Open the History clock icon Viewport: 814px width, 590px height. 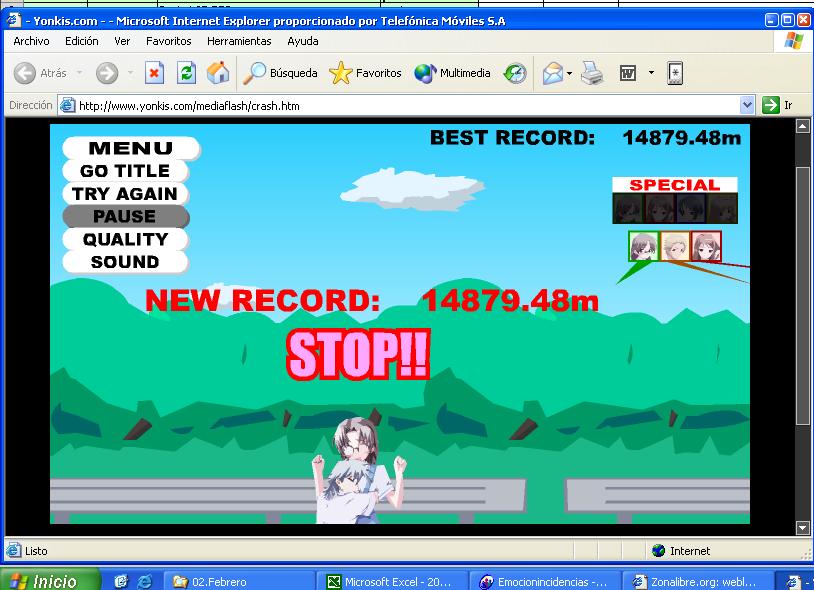click(515, 73)
